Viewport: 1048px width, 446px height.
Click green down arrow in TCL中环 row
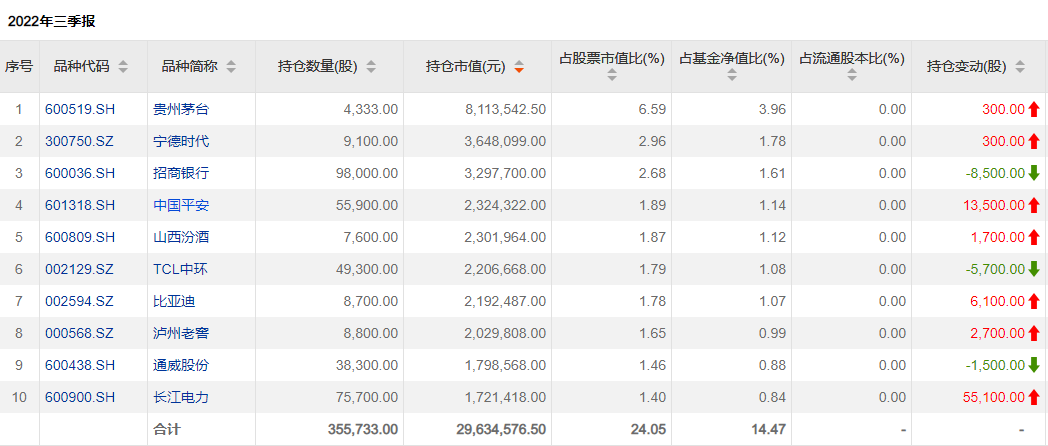click(1034, 269)
